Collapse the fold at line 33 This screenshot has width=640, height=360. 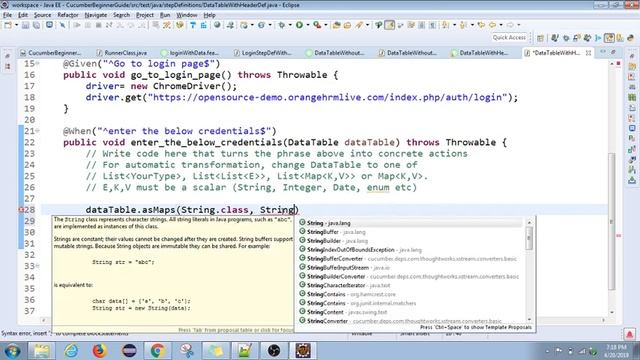(38, 266)
